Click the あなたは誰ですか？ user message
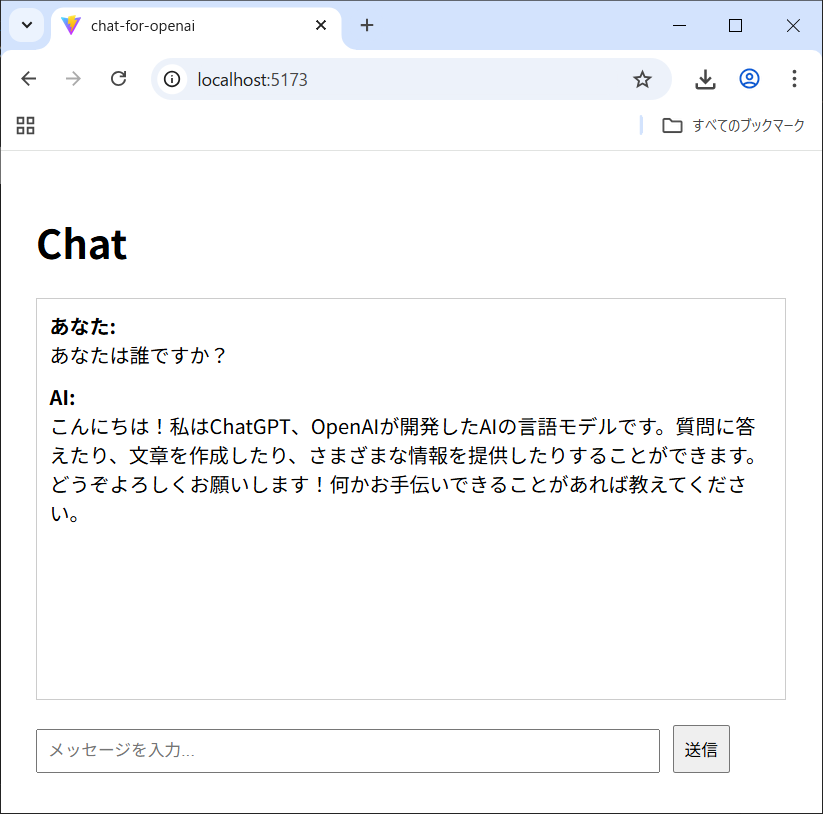 click(139, 355)
